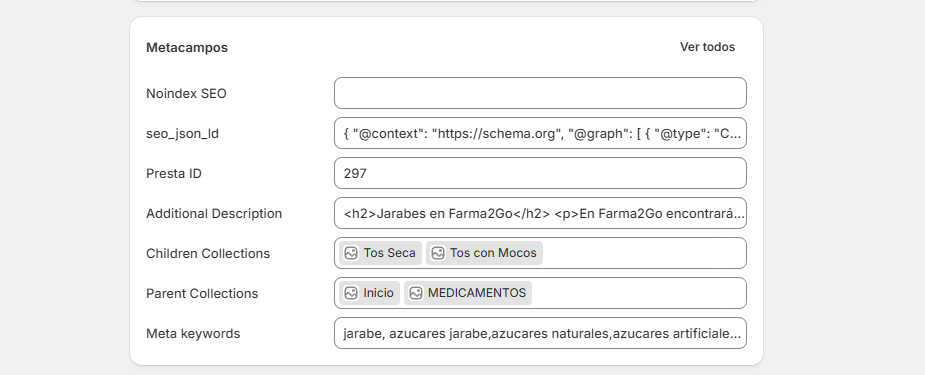Viewport: 925px width, 375px height.
Task: Click the Noindex SEO label
Action: pos(186,93)
